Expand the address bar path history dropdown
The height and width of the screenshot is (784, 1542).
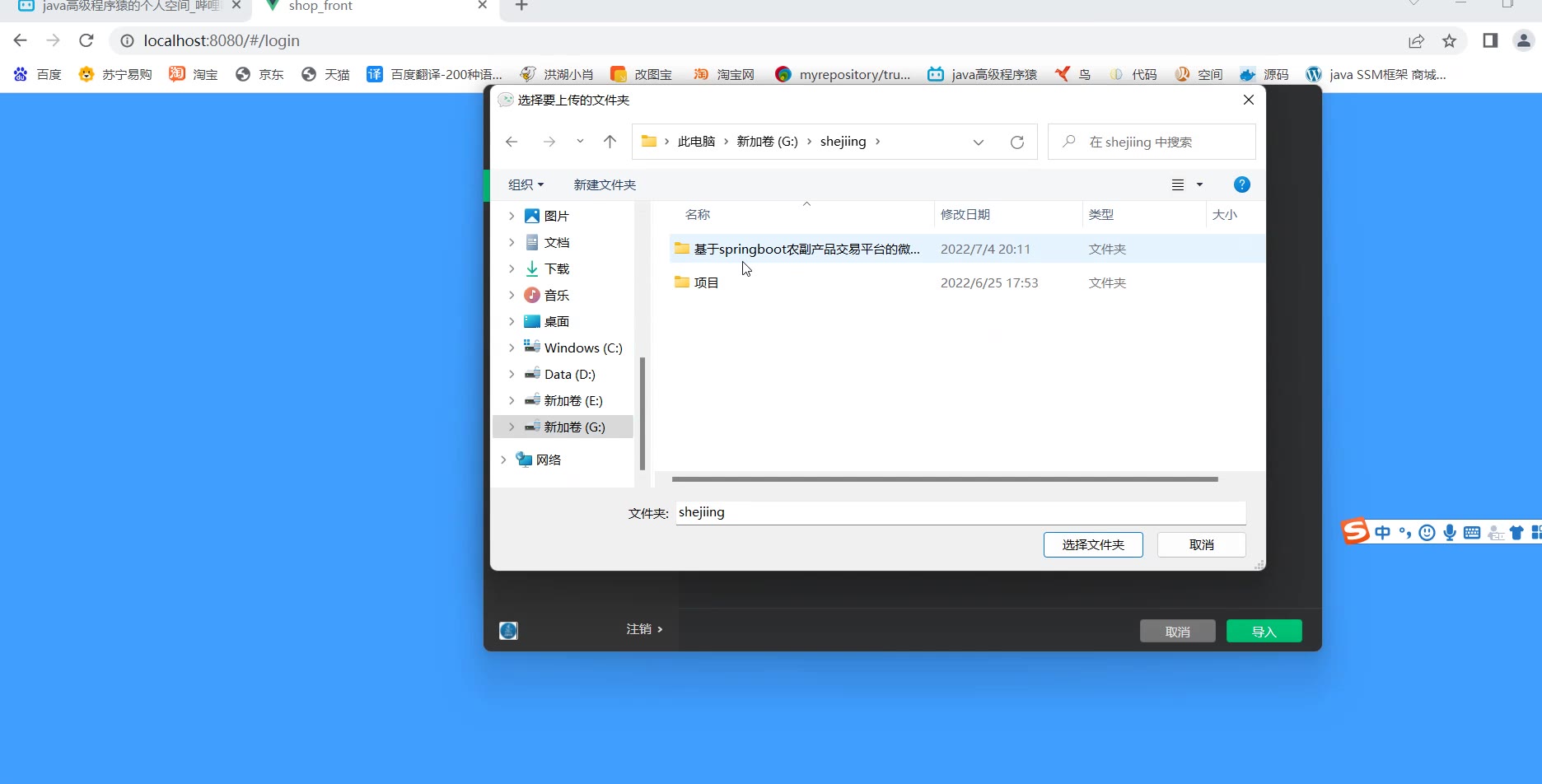click(x=978, y=142)
